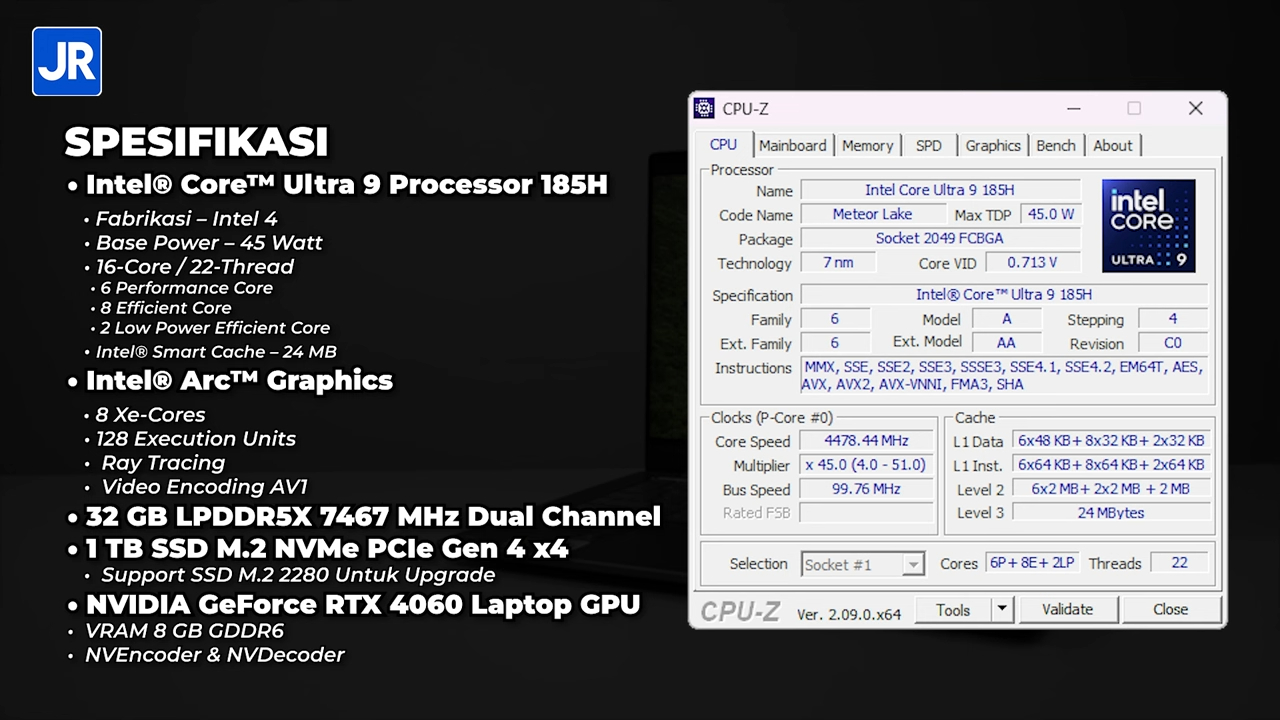Minimize the CPU-Z window

[1073, 109]
